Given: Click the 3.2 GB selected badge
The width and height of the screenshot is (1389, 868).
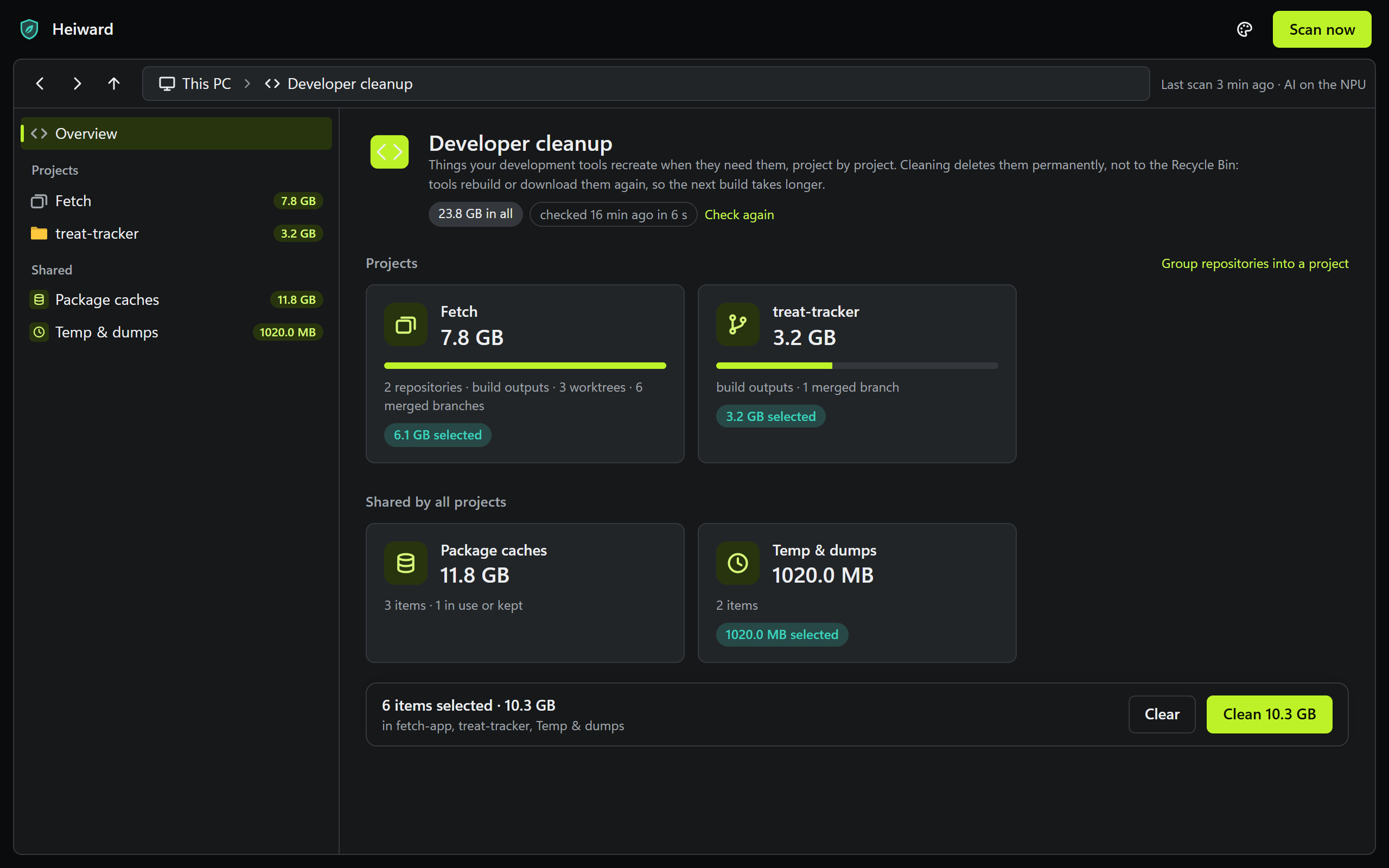Looking at the screenshot, I should click(770, 416).
